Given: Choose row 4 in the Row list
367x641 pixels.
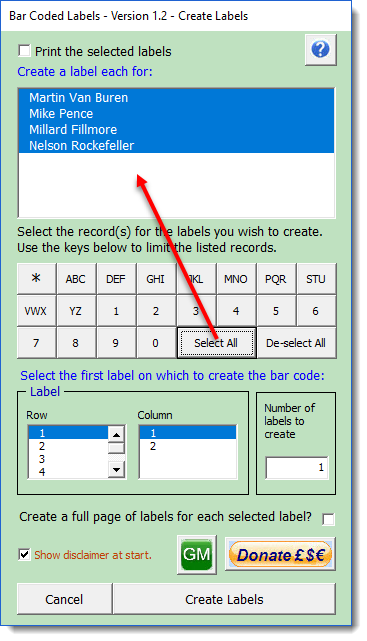Looking at the screenshot, I should [68, 471].
